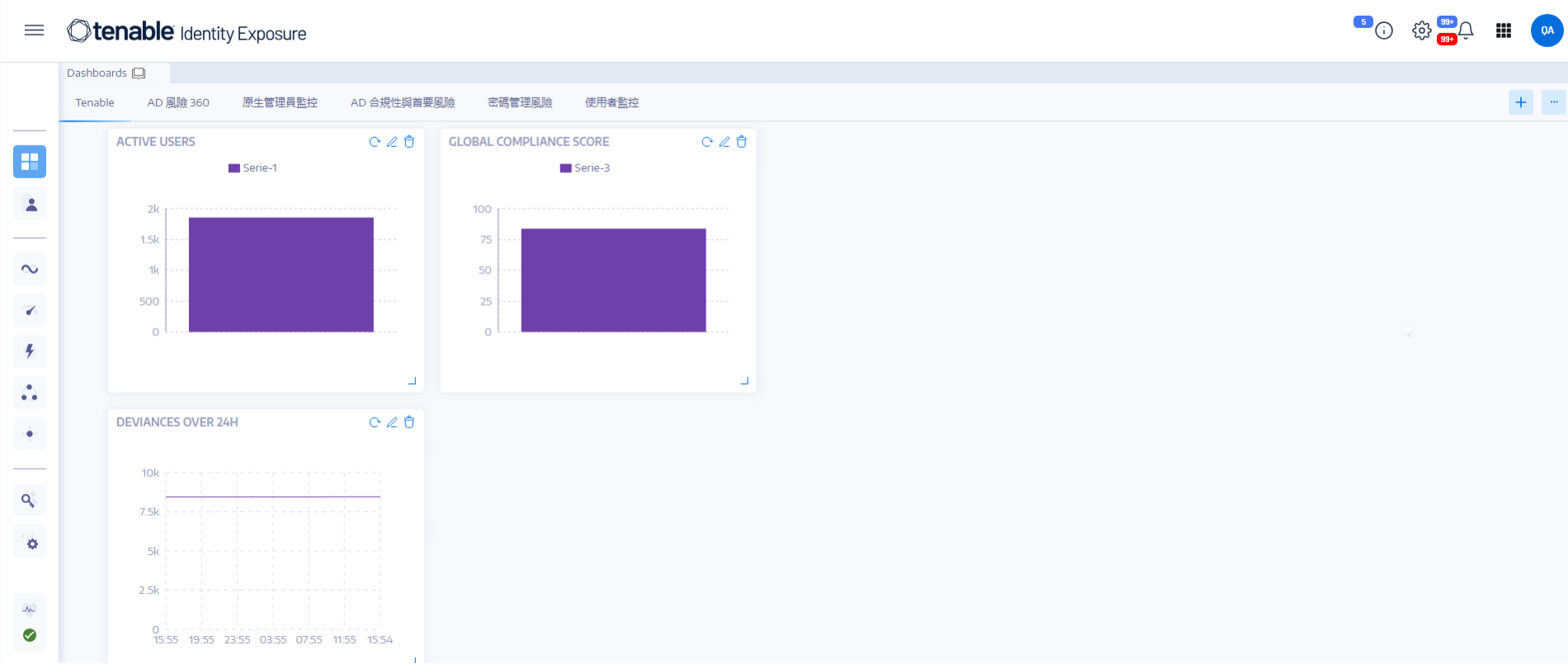Click the Global Compliance Score purple bar

click(613, 280)
